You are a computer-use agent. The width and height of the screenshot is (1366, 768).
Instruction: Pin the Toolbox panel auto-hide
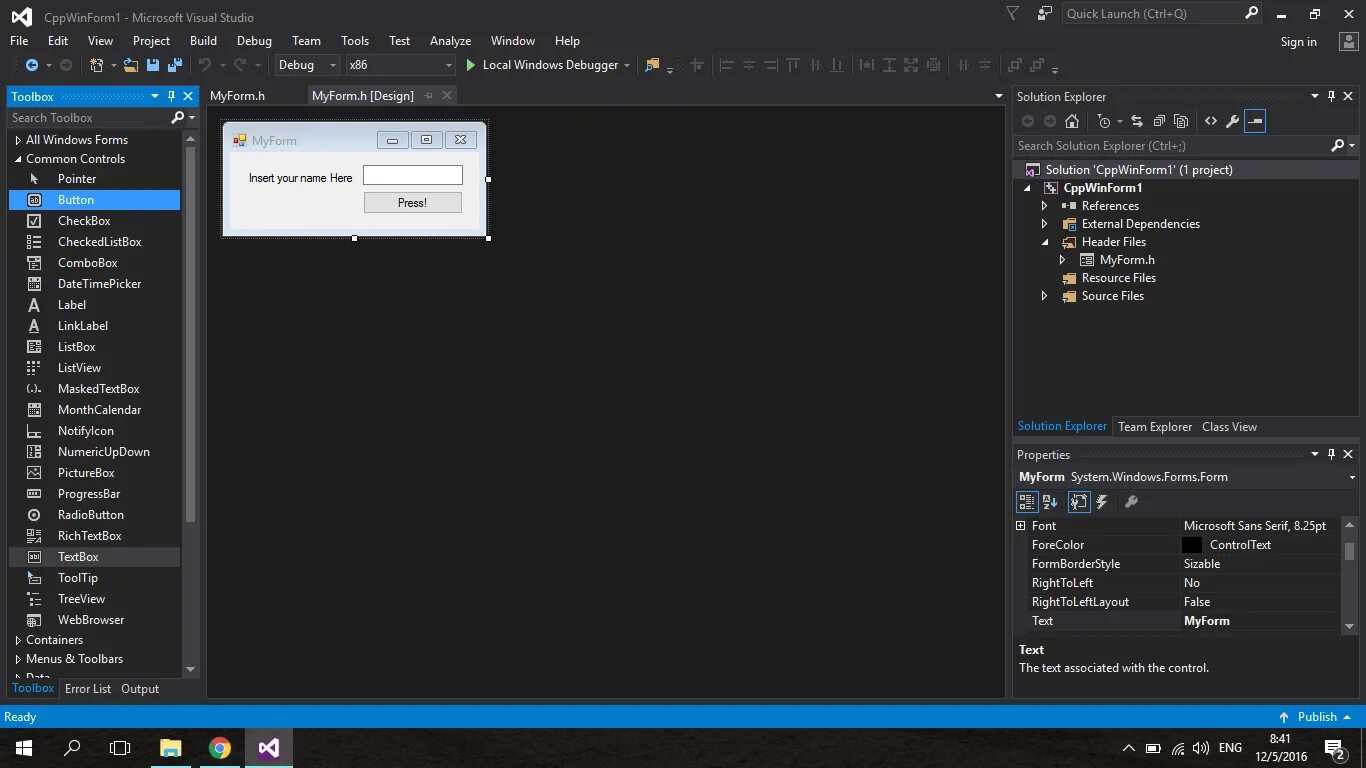click(x=171, y=97)
